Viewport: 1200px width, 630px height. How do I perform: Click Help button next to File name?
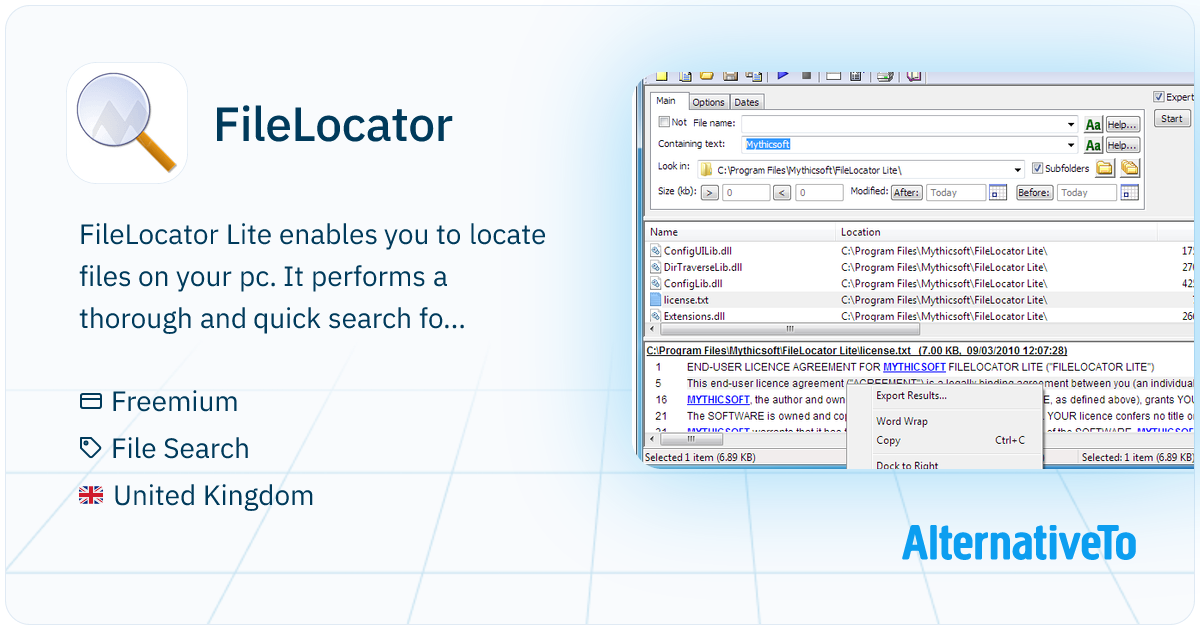[x=1123, y=124]
